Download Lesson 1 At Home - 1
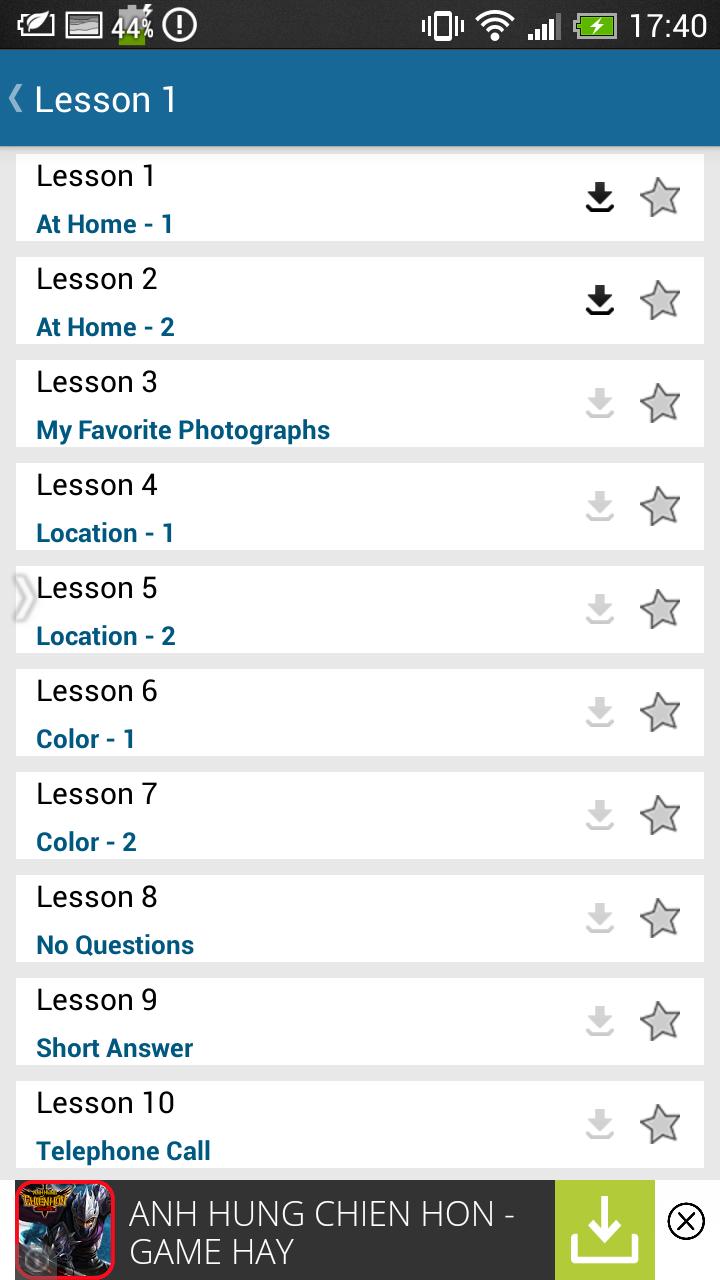 point(599,198)
